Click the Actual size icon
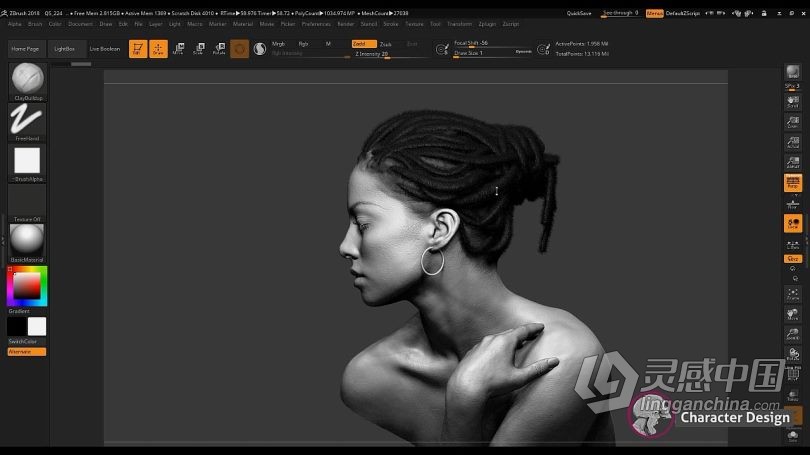 [x=793, y=142]
